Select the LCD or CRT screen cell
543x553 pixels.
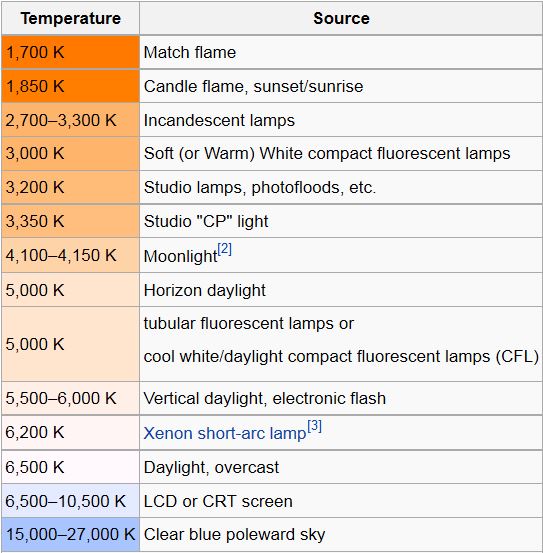(341, 501)
